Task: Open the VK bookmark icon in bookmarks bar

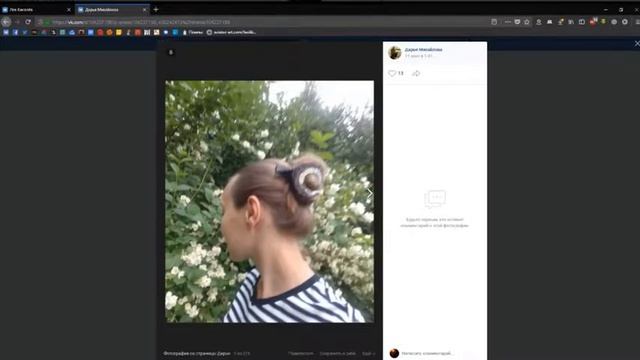Action: pyautogui.click(x=6, y=32)
